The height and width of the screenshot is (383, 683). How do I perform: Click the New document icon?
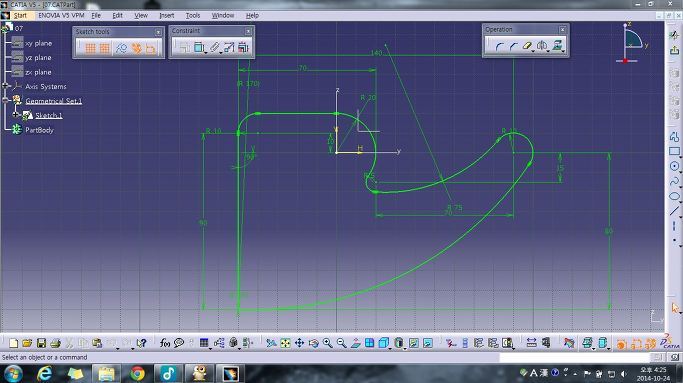[x=14, y=343]
